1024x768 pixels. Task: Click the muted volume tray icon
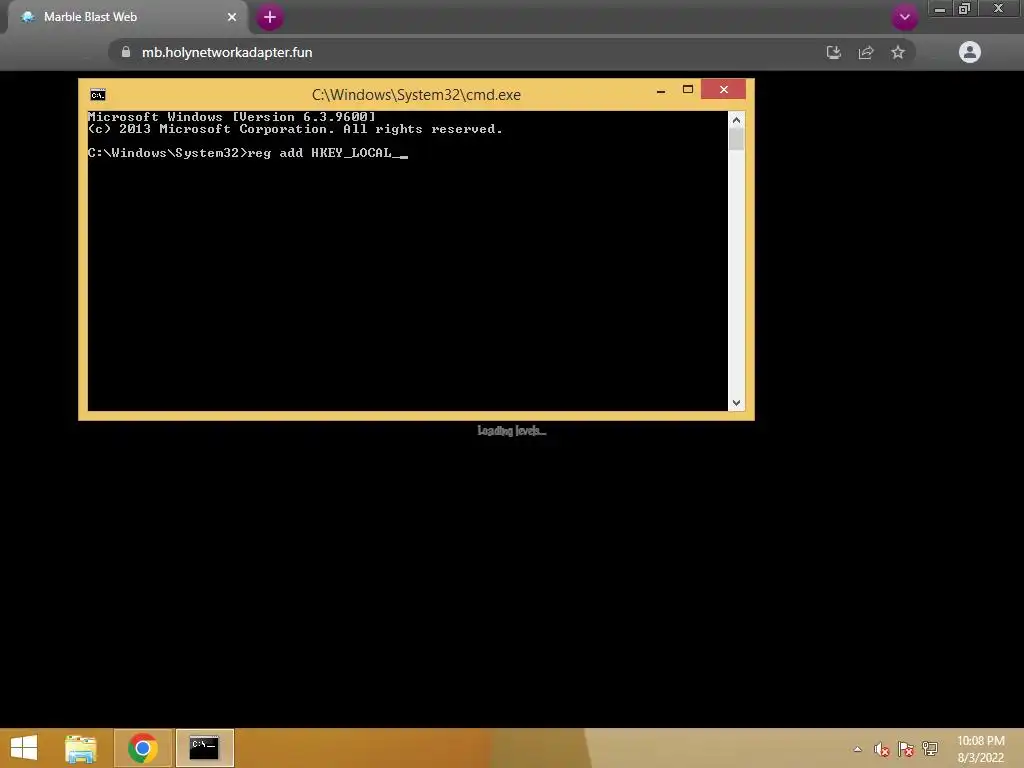(882, 749)
